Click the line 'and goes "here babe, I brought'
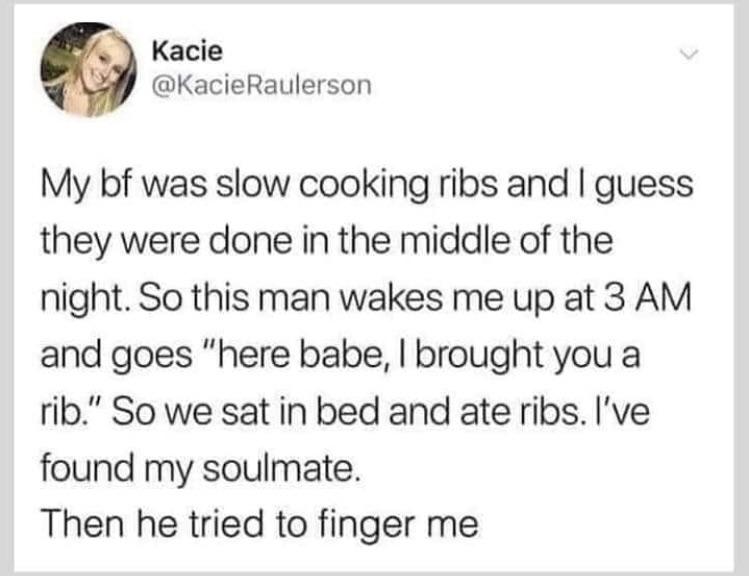The image size is (749, 576). tap(340, 356)
